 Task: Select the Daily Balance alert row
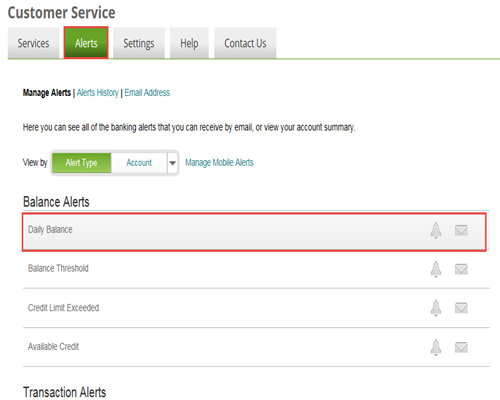(x=254, y=232)
